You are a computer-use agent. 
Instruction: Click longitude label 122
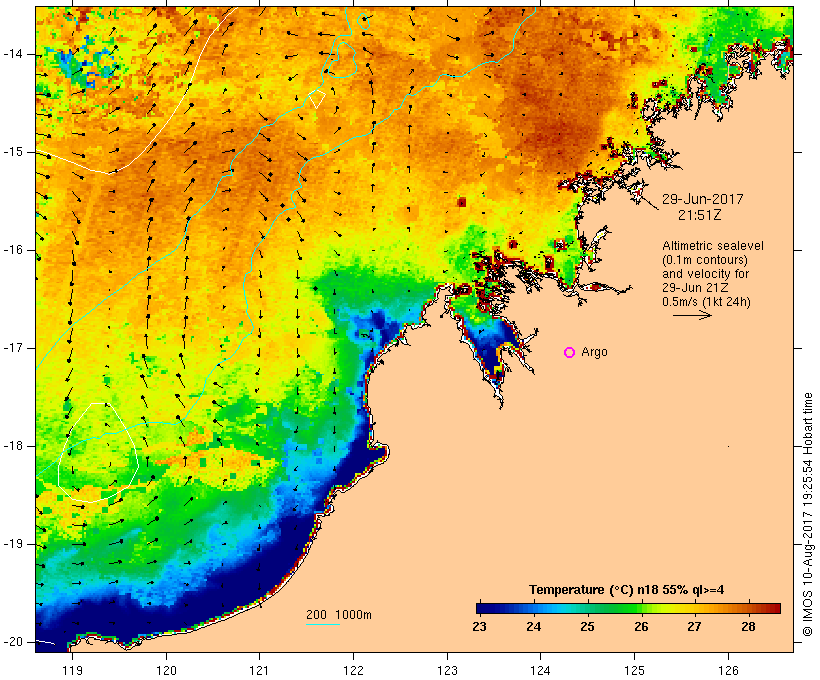(x=354, y=670)
